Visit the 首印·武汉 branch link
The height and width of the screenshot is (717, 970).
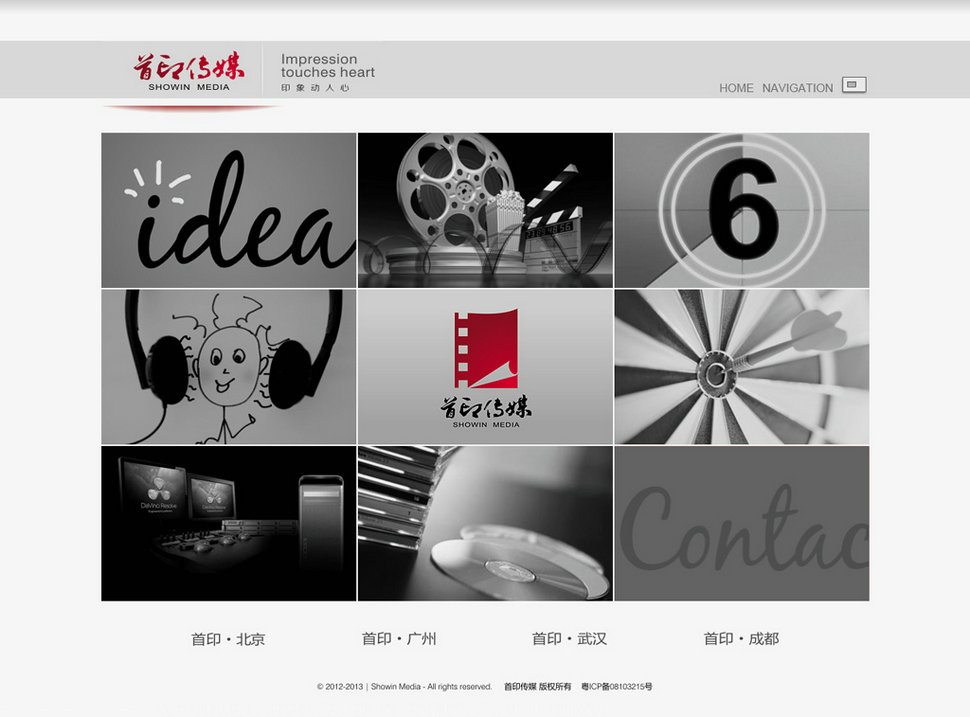(x=569, y=639)
